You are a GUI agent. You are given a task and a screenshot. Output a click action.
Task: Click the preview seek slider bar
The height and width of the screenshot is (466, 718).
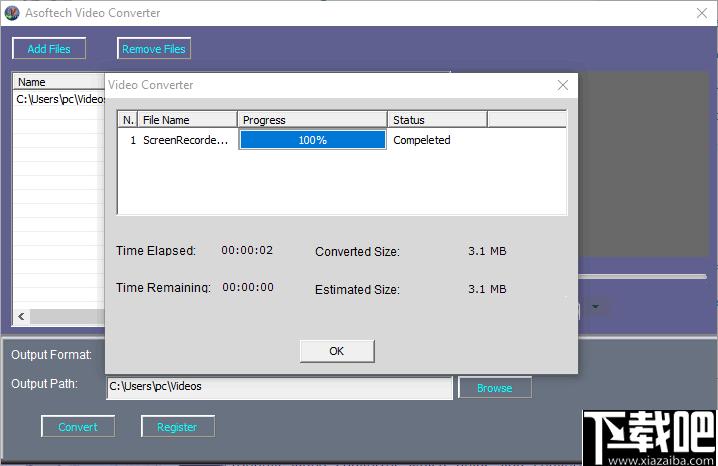pyautogui.click(x=643, y=276)
